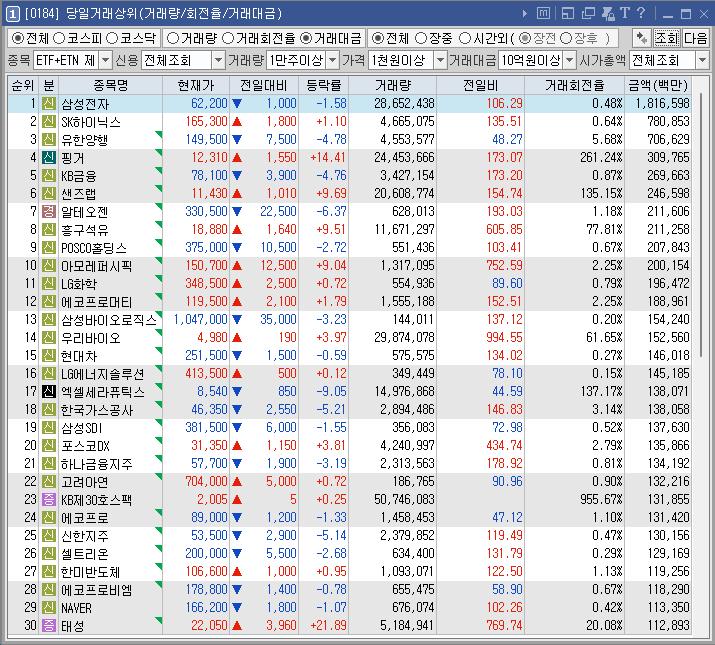Screen dimensions: 715x645
Task: Click 아모레퍼시픽 current price 150,700
Action: (206, 265)
